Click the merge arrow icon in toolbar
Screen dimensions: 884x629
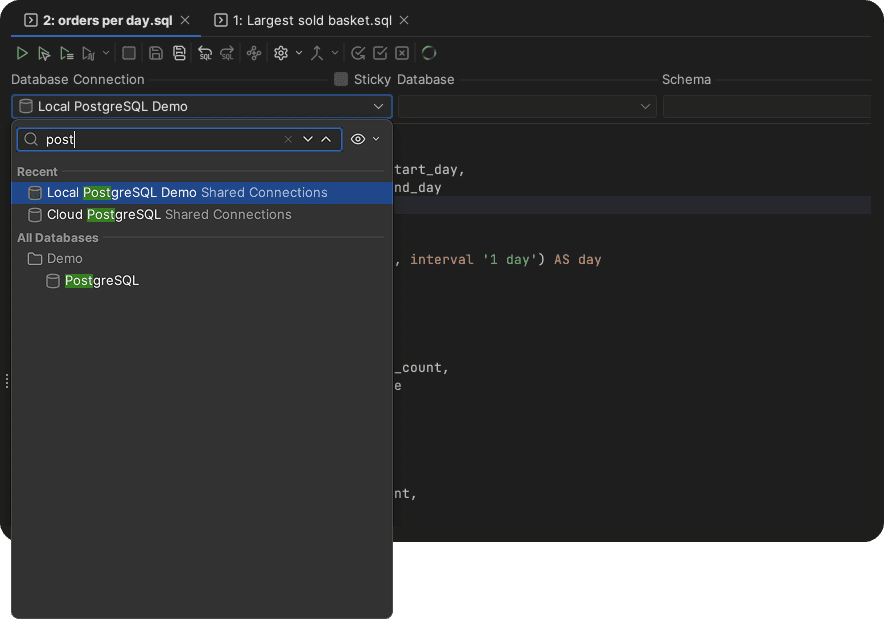pos(317,53)
